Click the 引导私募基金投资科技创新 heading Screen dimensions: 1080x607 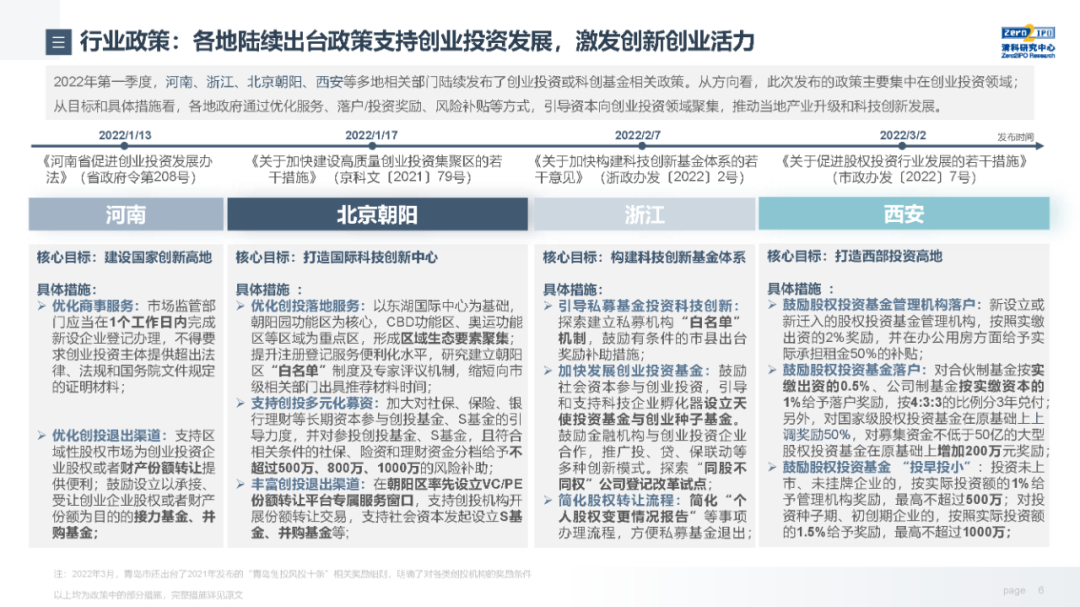pyautogui.click(x=648, y=306)
